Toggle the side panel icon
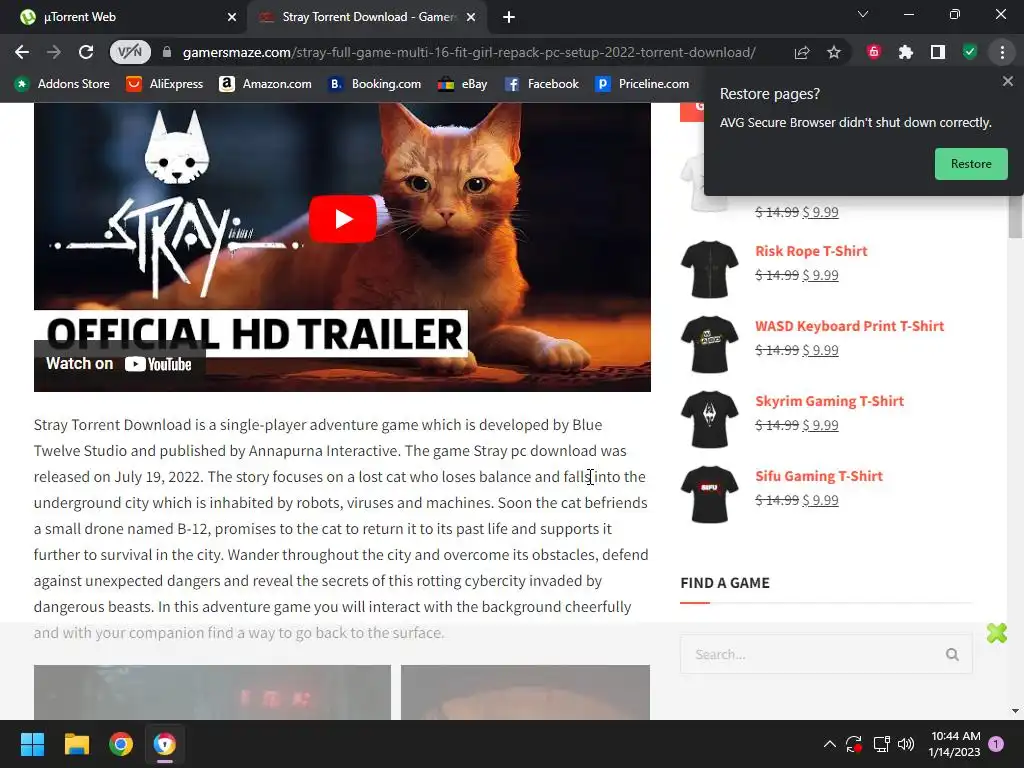Viewport: 1024px width, 768px height. click(x=938, y=52)
